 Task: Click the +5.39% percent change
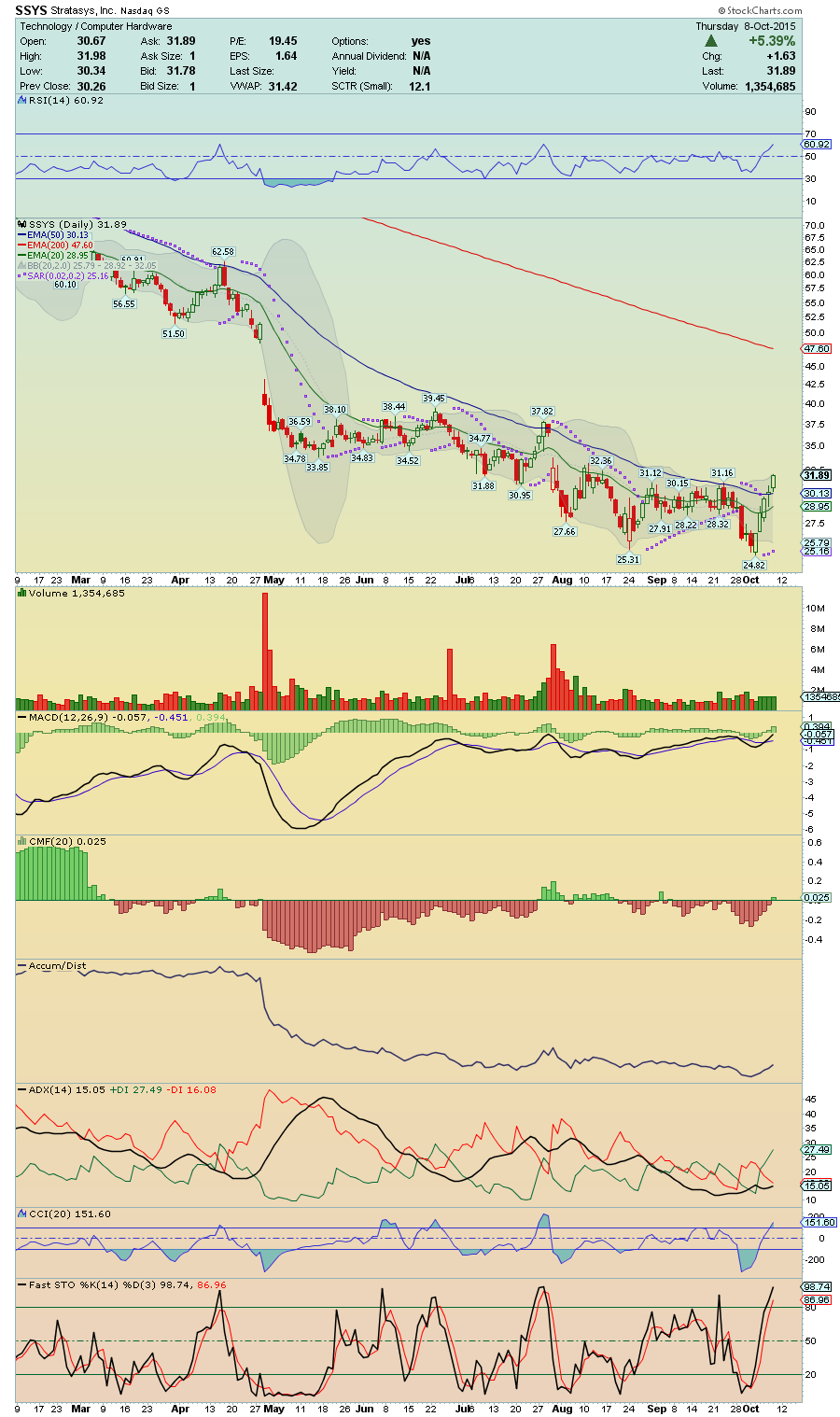pyautogui.click(x=772, y=41)
